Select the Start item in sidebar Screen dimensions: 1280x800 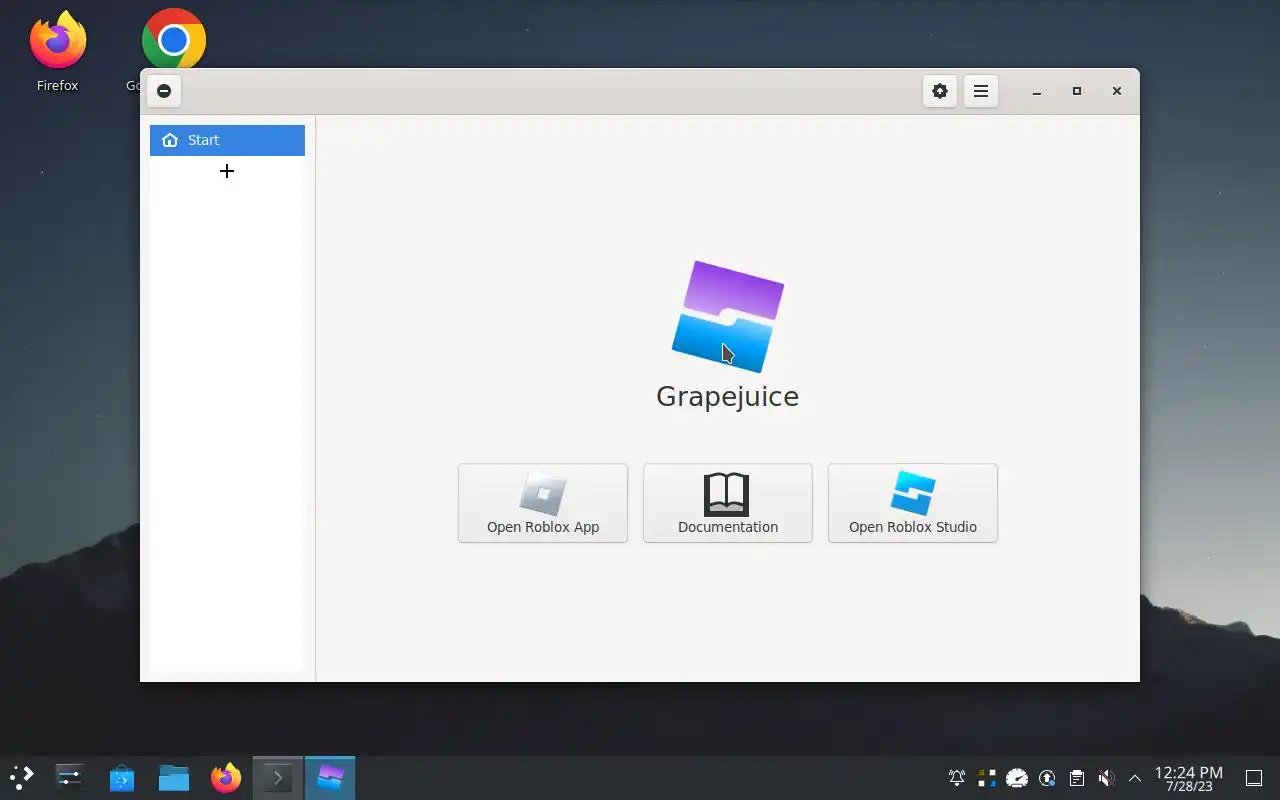(x=227, y=140)
